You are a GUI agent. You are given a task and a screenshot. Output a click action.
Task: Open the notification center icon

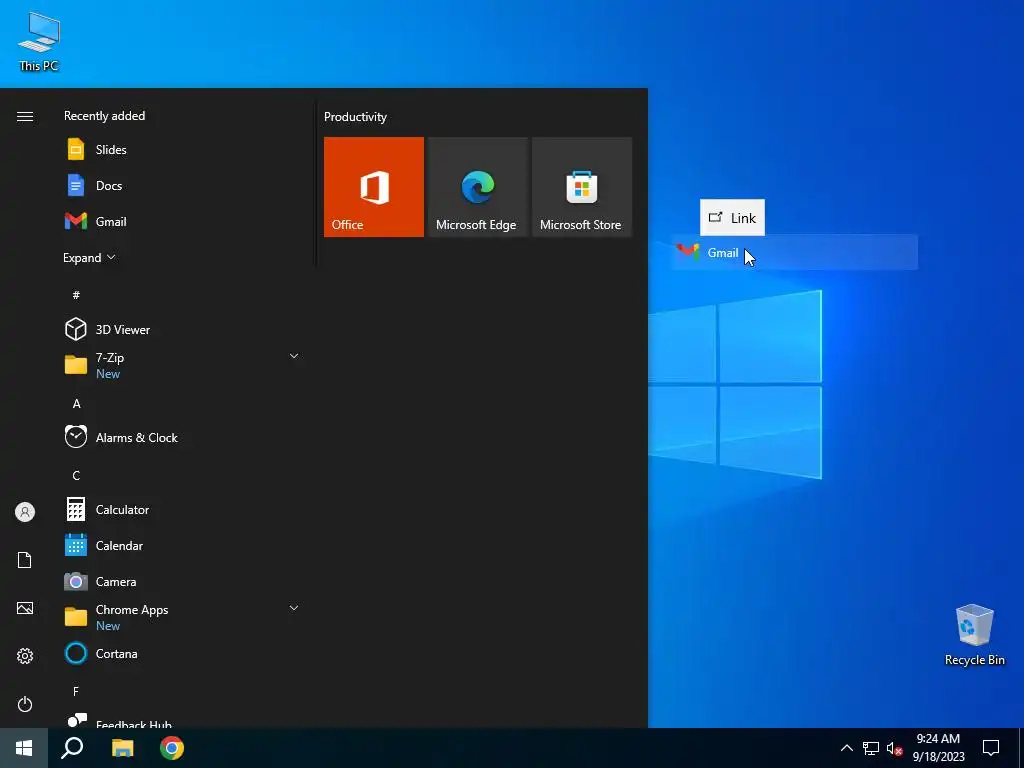(991, 748)
